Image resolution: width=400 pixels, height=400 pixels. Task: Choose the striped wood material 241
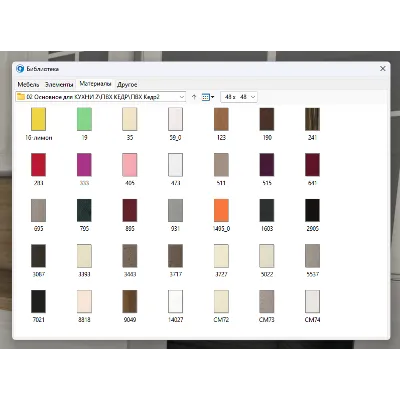pyautogui.click(x=312, y=119)
